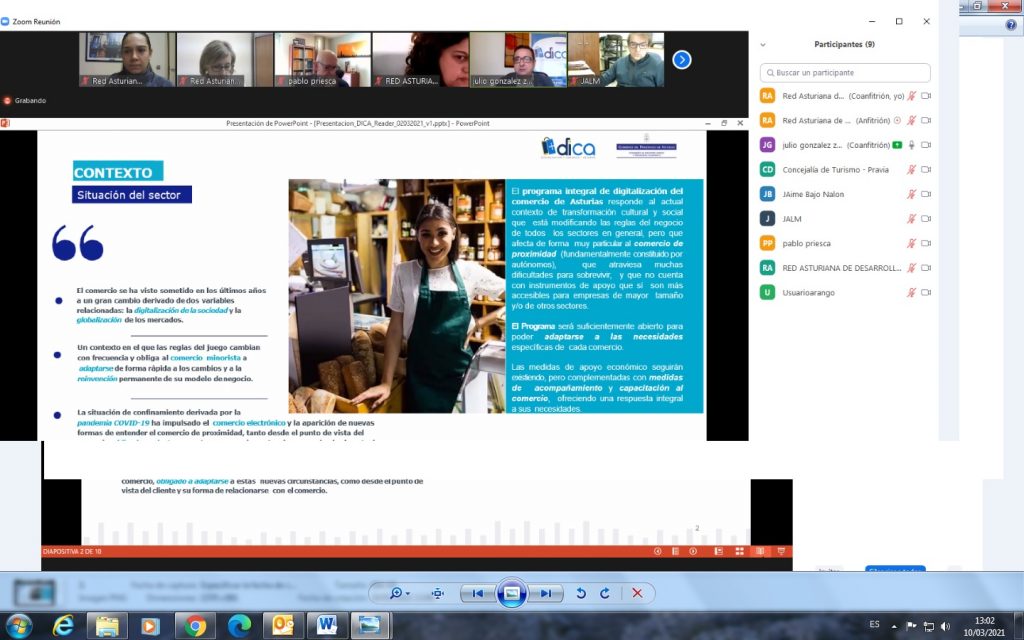Show more video thumbnails with right arrow
1024x640 pixels.
(x=682, y=60)
